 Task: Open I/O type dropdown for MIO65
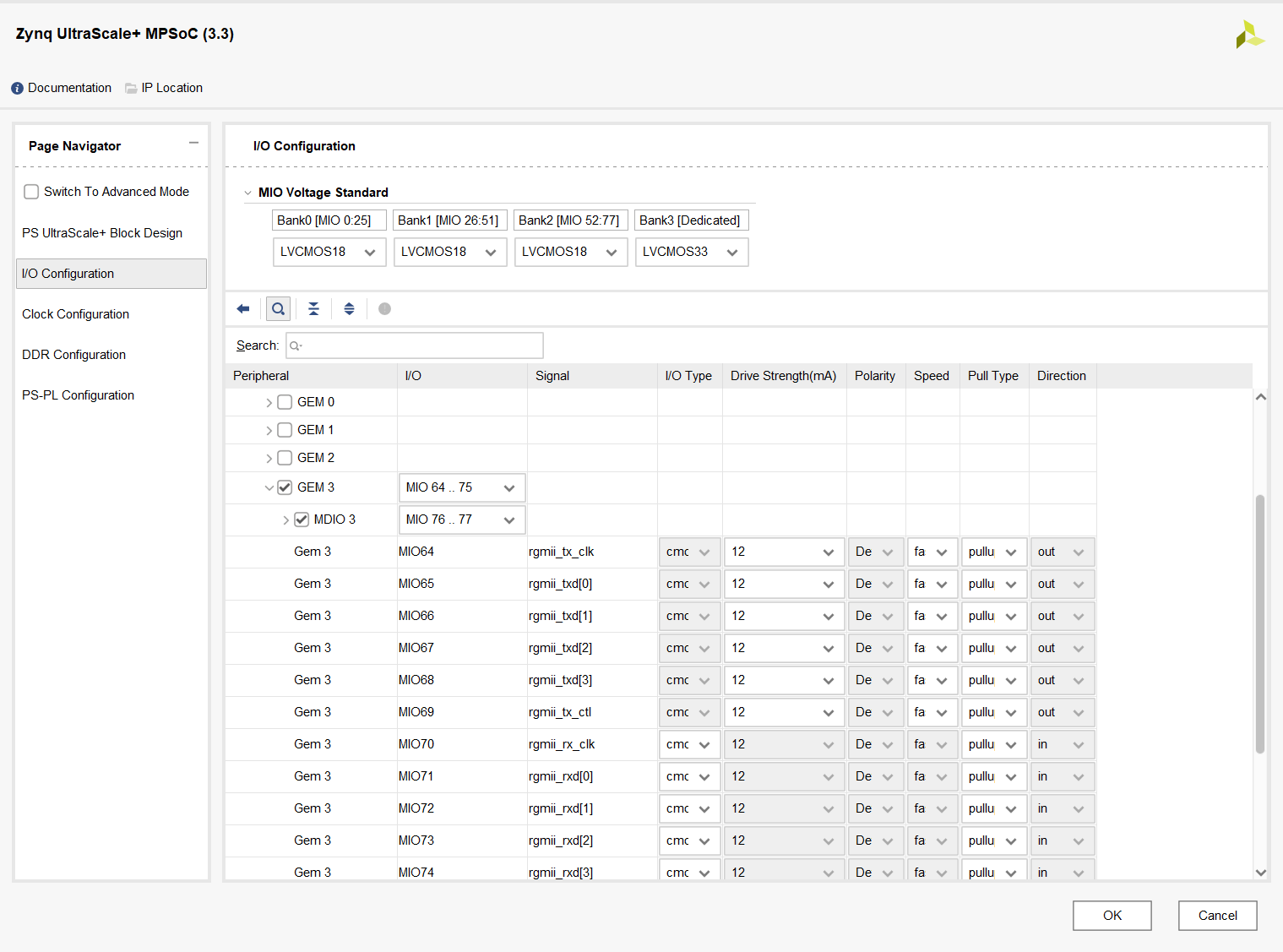click(x=690, y=584)
